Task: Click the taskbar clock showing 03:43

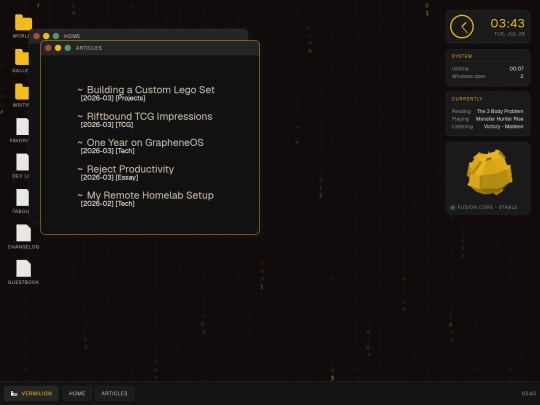Action: tap(528, 393)
